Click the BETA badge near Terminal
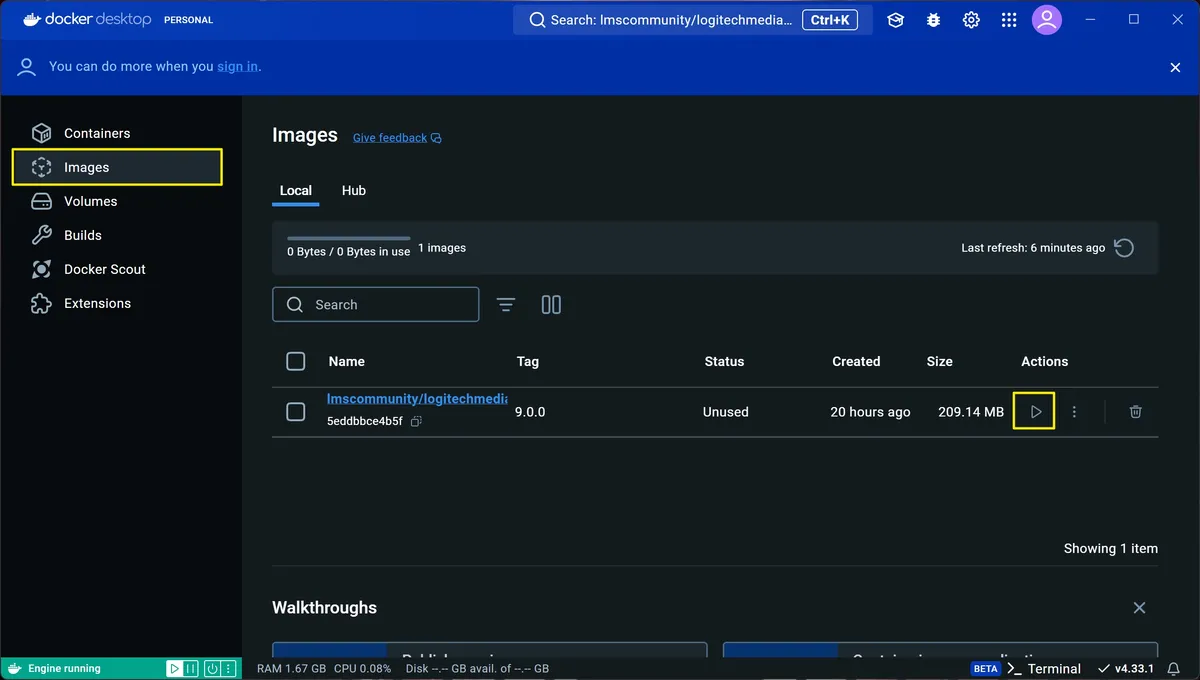Viewport: 1200px width, 680px height. [986, 669]
